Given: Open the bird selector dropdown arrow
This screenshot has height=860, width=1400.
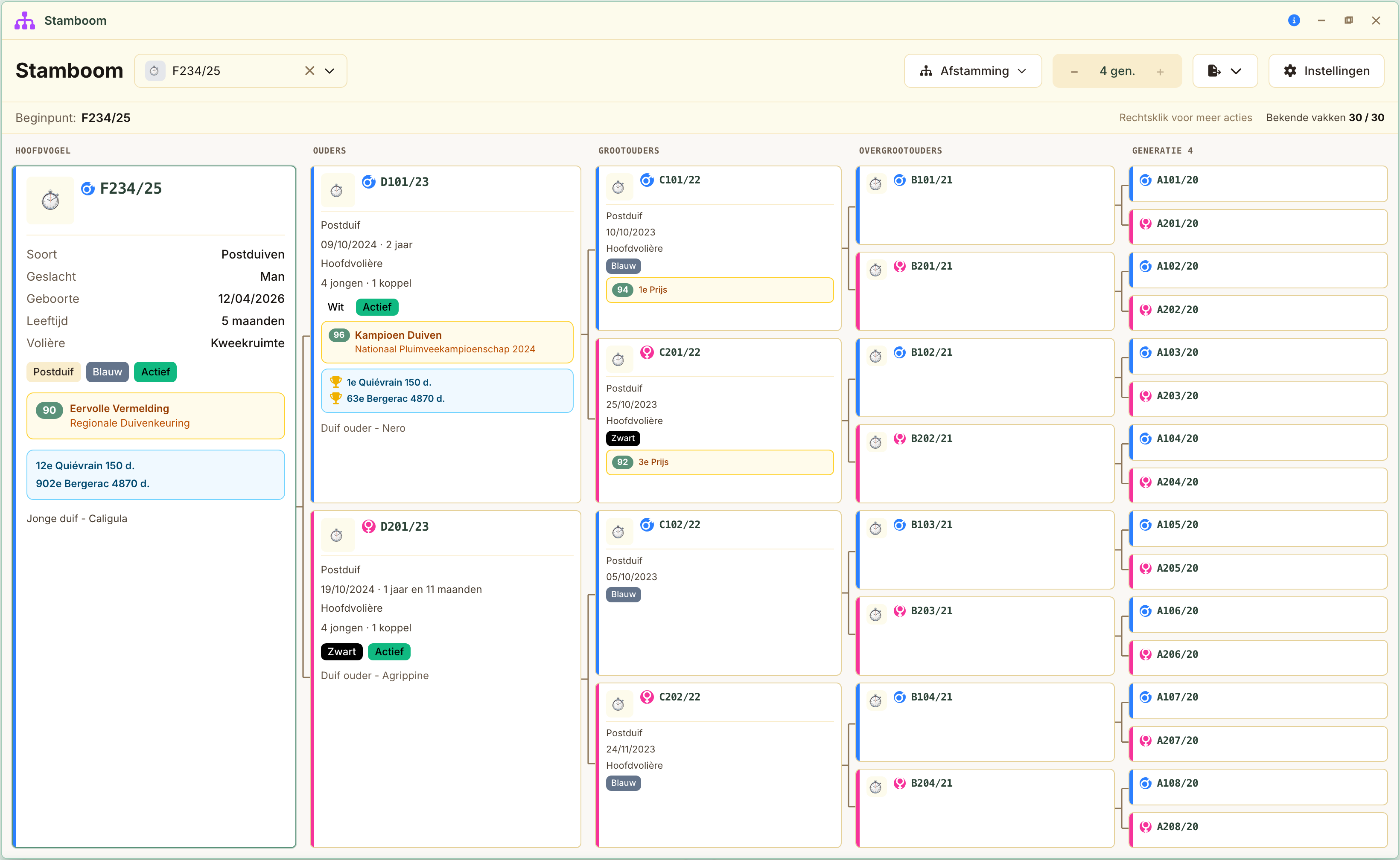Looking at the screenshot, I should 330,70.
